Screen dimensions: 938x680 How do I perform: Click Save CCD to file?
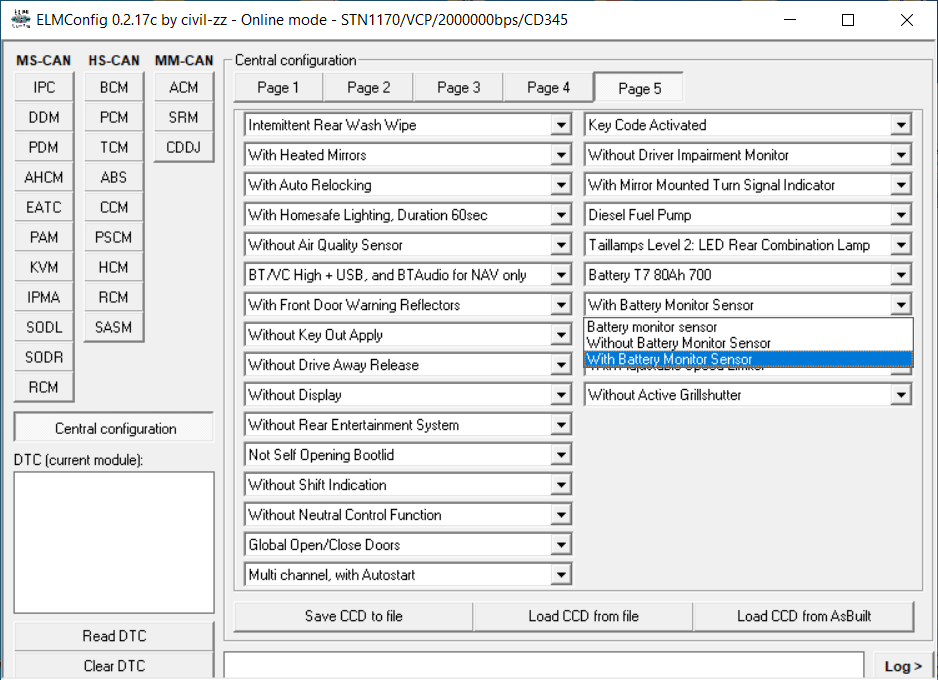353,616
